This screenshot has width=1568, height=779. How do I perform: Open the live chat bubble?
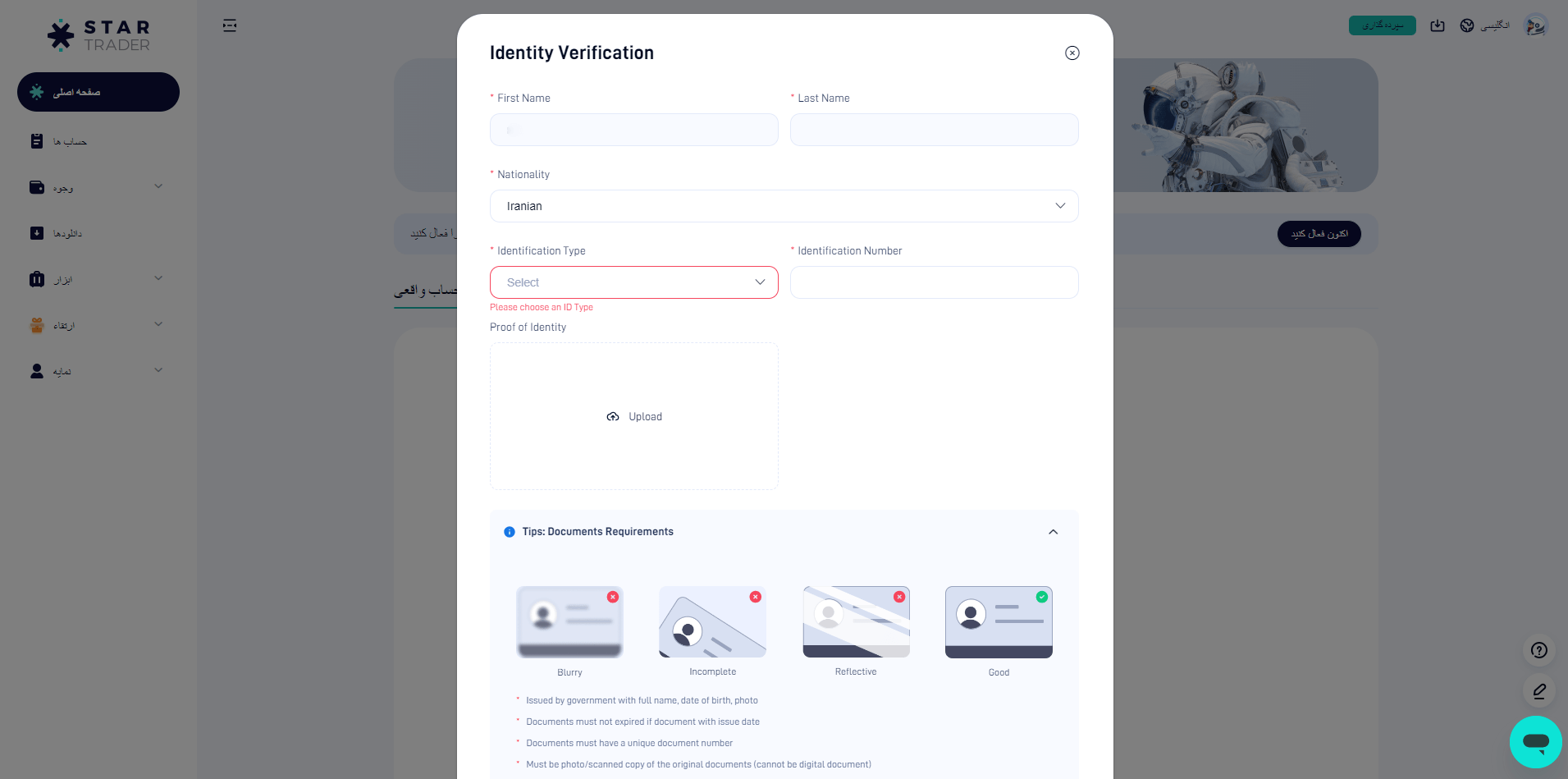1535,742
